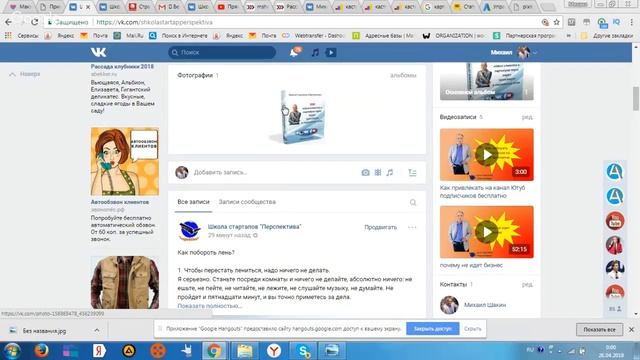The width and height of the screenshot is (640, 360).
Task: Open Школа стартапов "Перспектива" post author link
Action: coord(254,227)
